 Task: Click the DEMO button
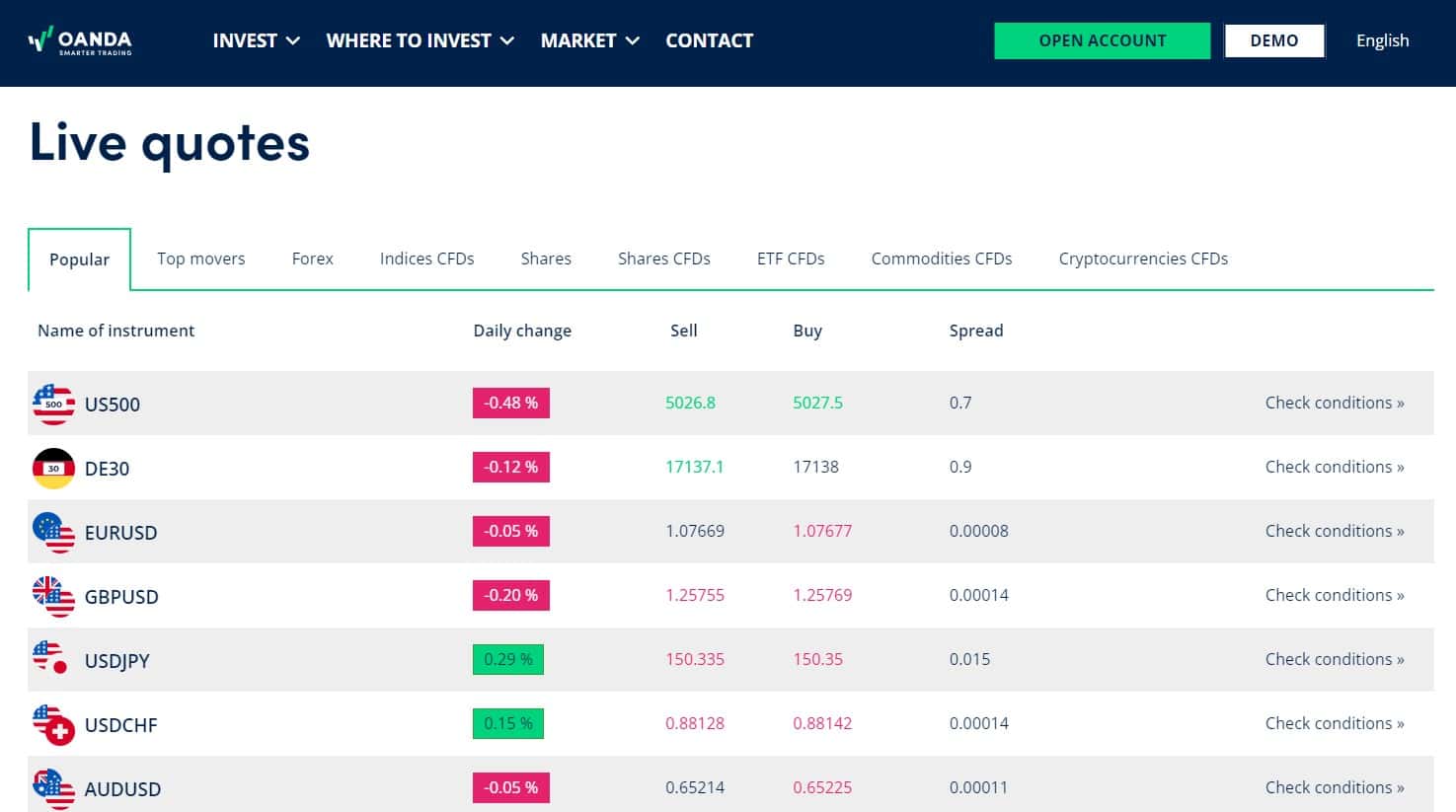point(1273,40)
